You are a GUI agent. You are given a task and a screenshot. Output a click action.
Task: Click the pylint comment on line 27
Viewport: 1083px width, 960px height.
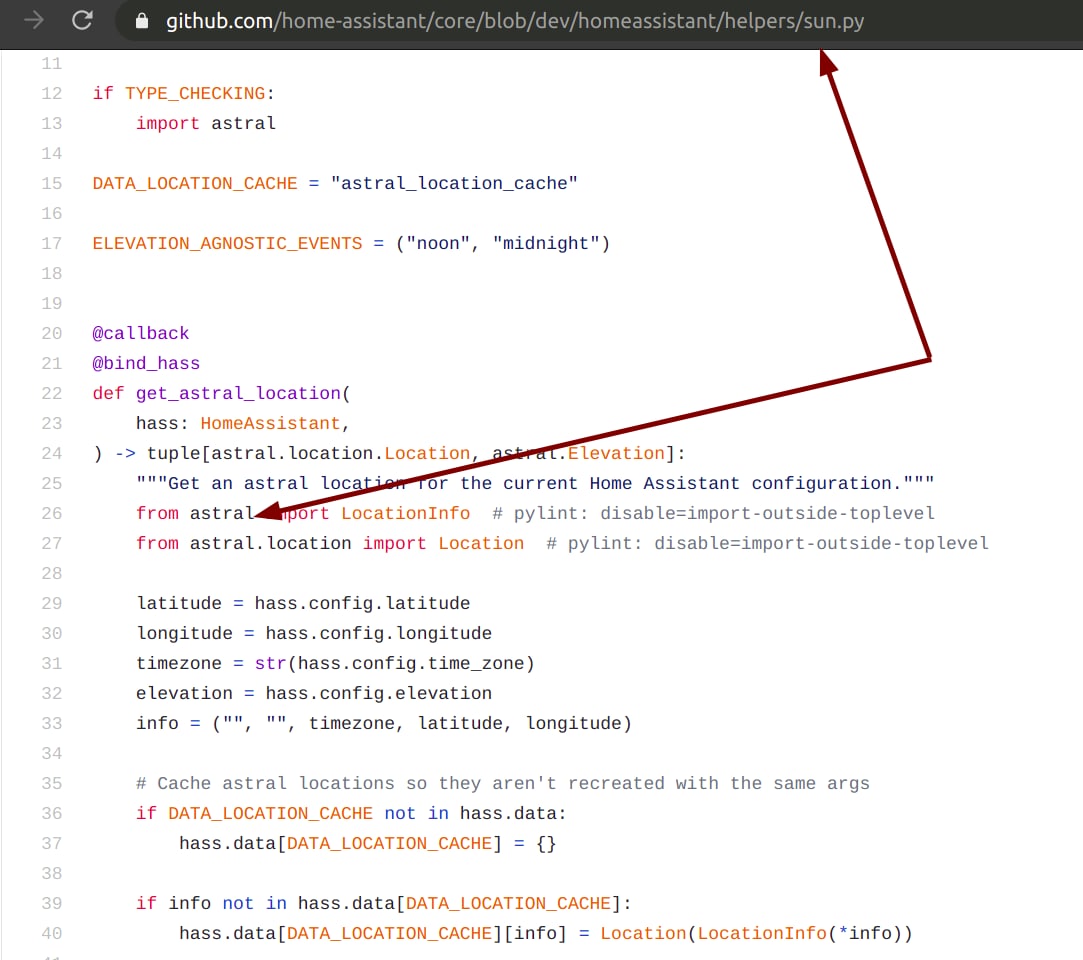767,544
